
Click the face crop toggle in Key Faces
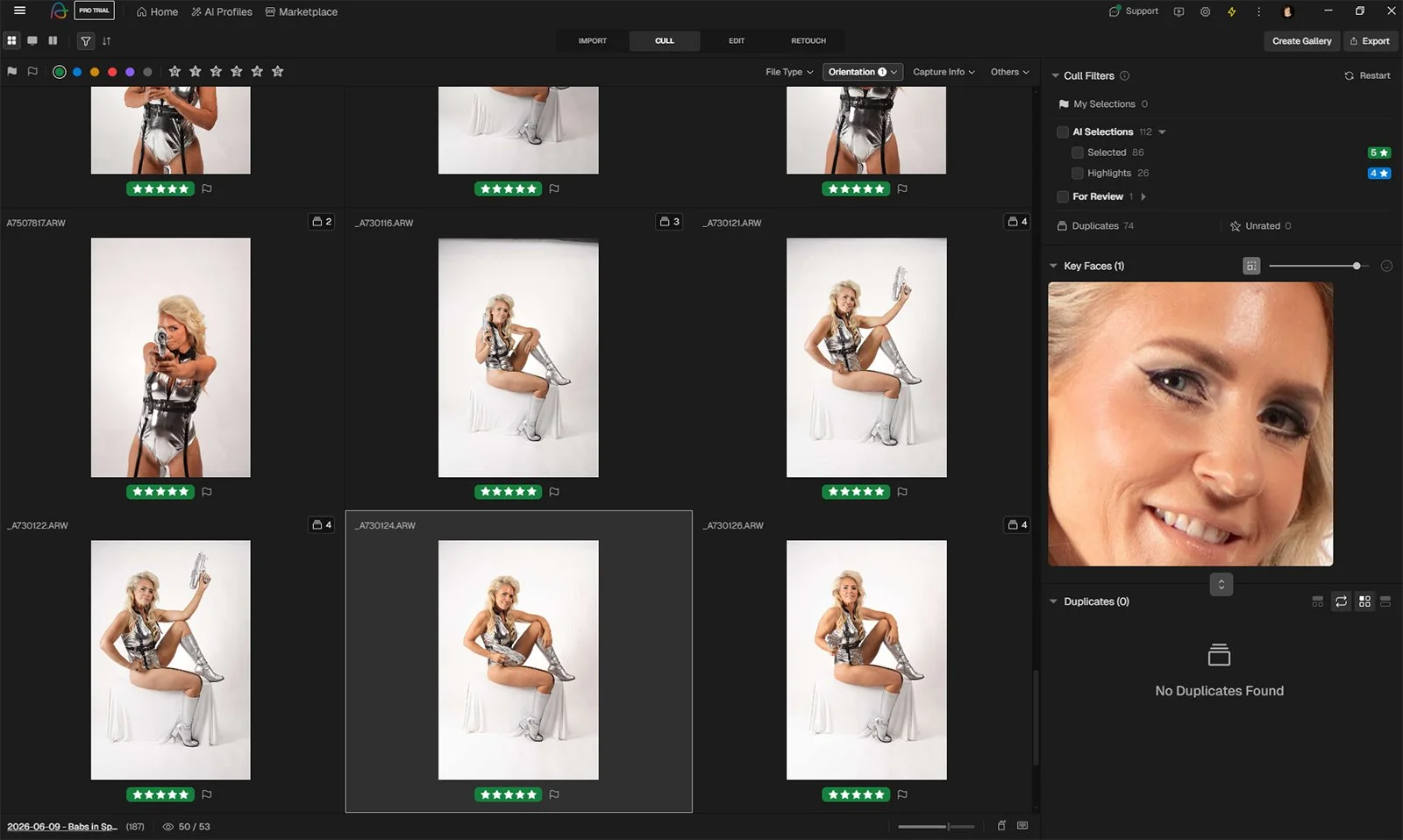pyautogui.click(x=1251, y=266)
